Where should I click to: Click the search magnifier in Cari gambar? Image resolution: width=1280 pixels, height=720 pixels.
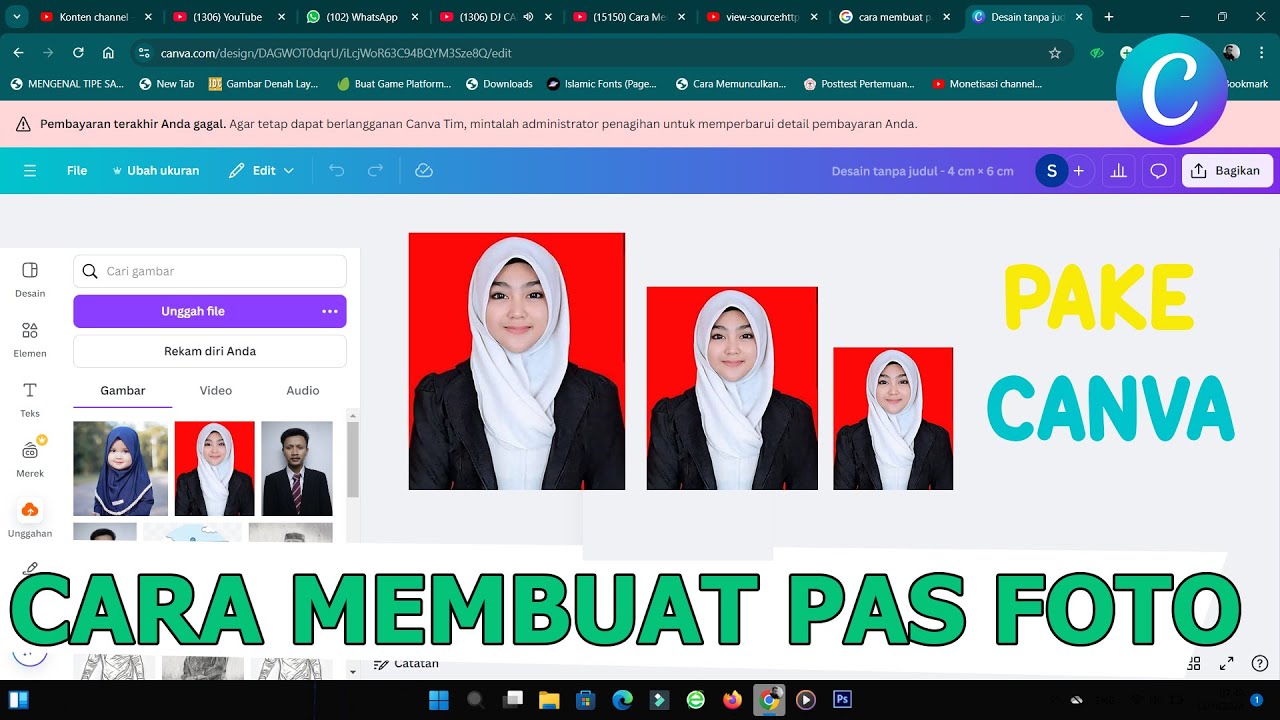(90, 271)
